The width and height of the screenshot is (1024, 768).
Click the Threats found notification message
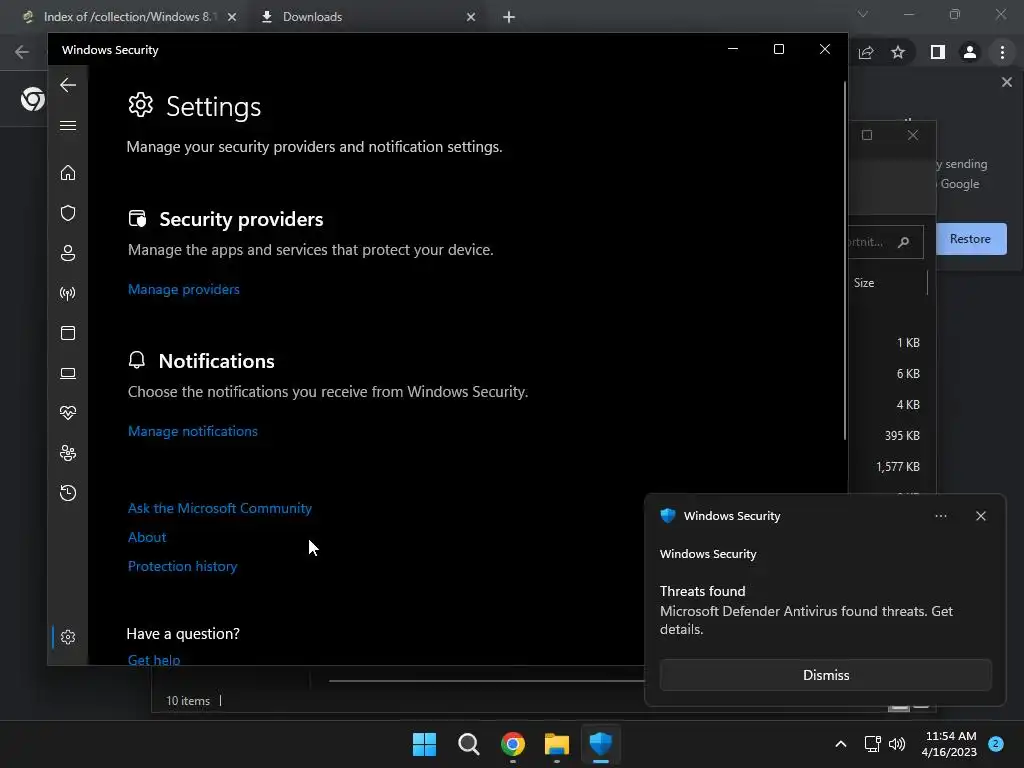click(x=806, y=611)
